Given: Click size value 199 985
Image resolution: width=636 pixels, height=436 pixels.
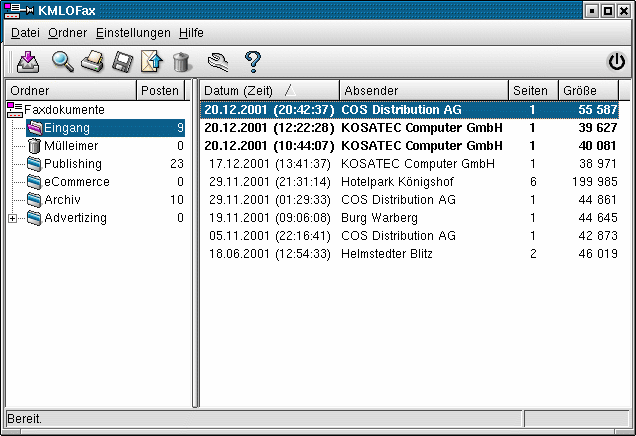Looking at the screenshot, I should point(595,182).
